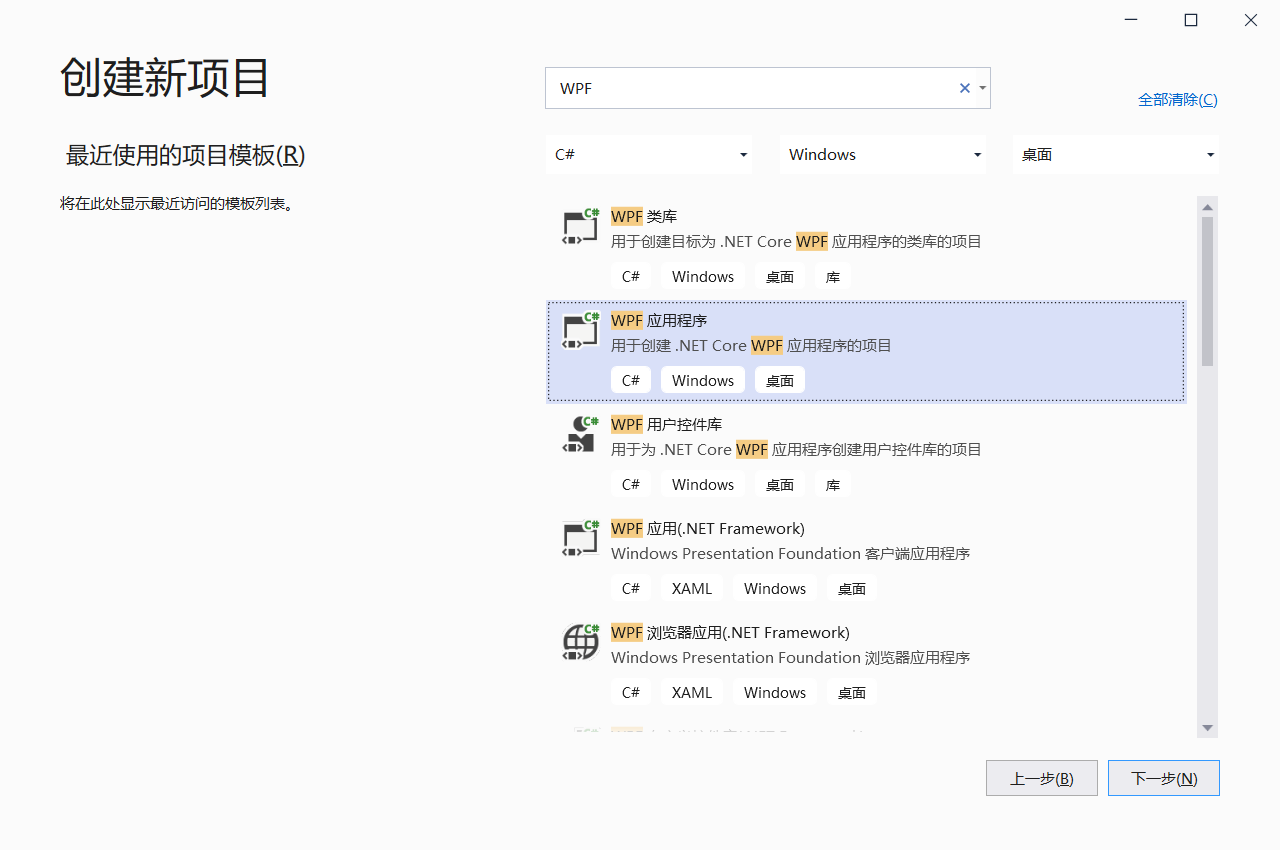Click XAML tag under WPF 浏览器应用

click(x=692, y=693)
